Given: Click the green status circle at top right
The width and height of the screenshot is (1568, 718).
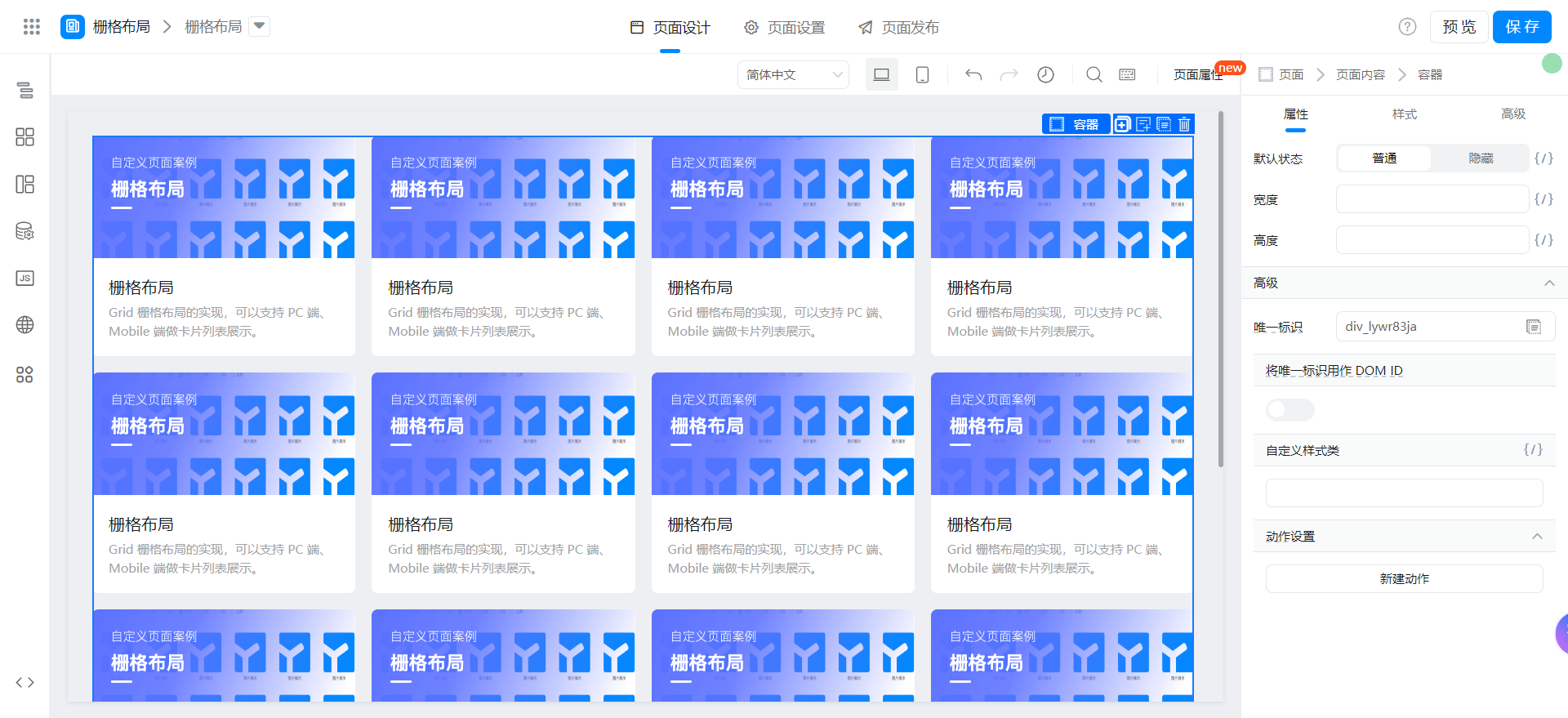Looking at the screenshot, I should coord(1552,63).
